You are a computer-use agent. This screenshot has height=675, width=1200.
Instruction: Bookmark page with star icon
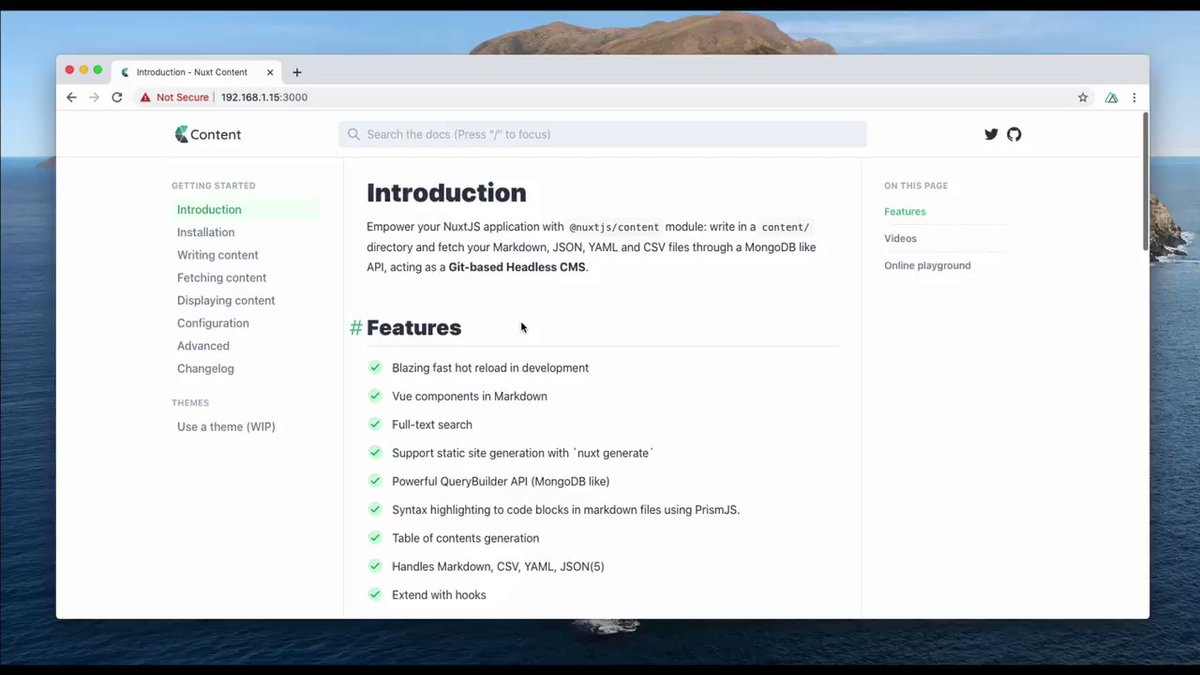(x=1083, y=98)
